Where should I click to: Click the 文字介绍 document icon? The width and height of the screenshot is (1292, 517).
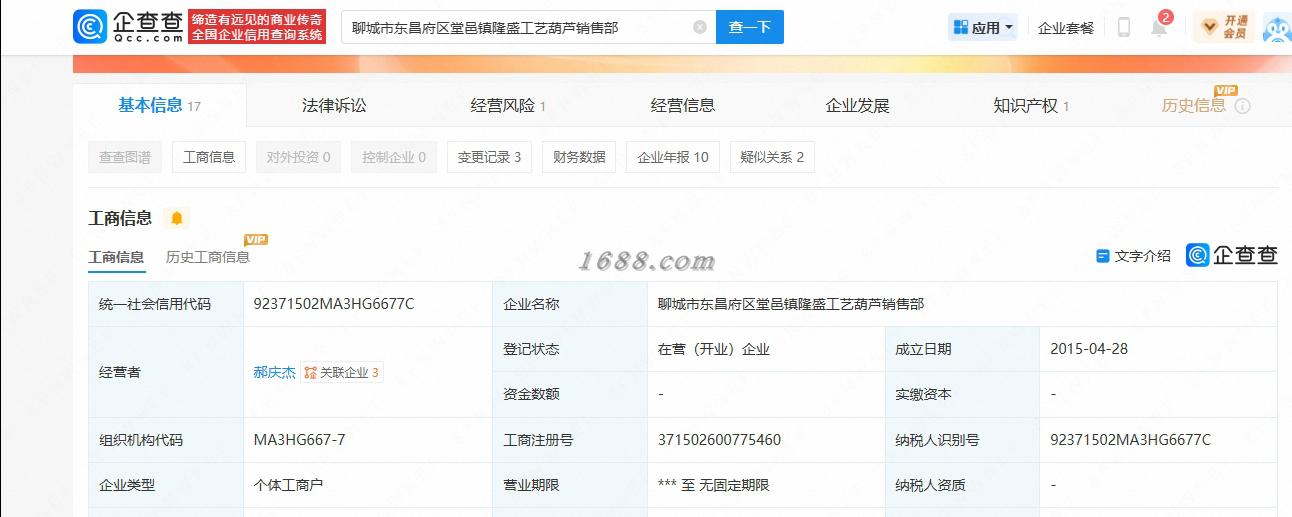1103,256
